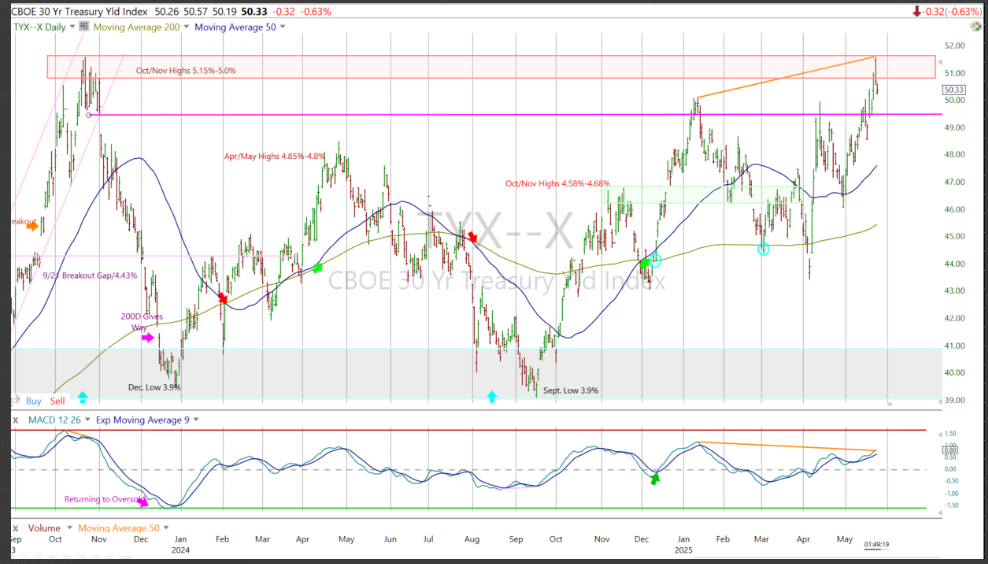
Task: Expand the Volume indicator dropdown arrow
Action: [x=69, y=528]
